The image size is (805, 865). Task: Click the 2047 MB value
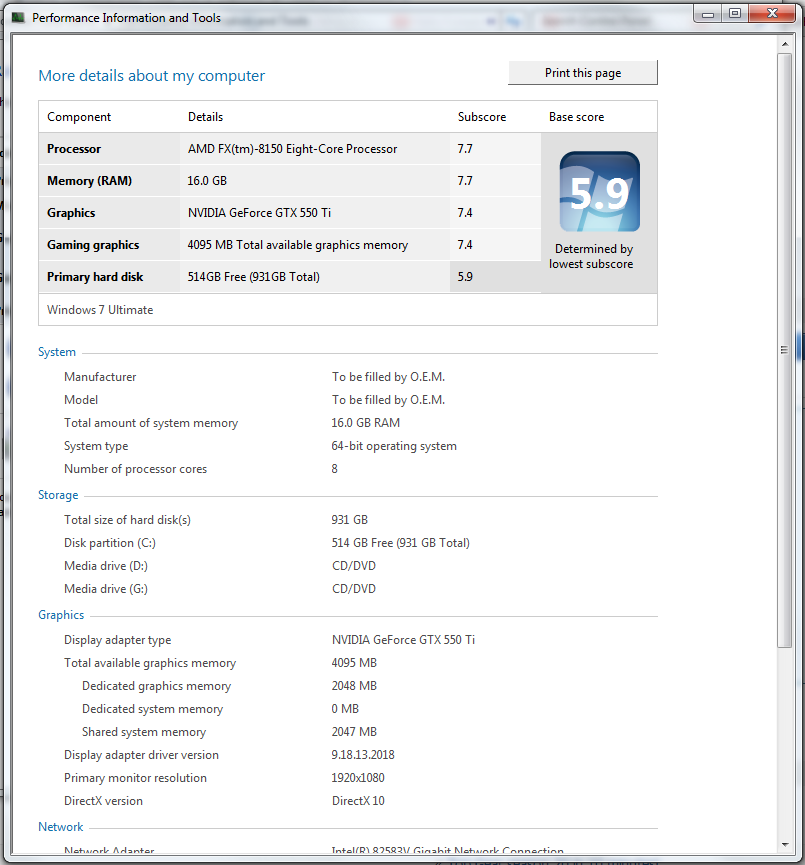(x=354, y=732)
